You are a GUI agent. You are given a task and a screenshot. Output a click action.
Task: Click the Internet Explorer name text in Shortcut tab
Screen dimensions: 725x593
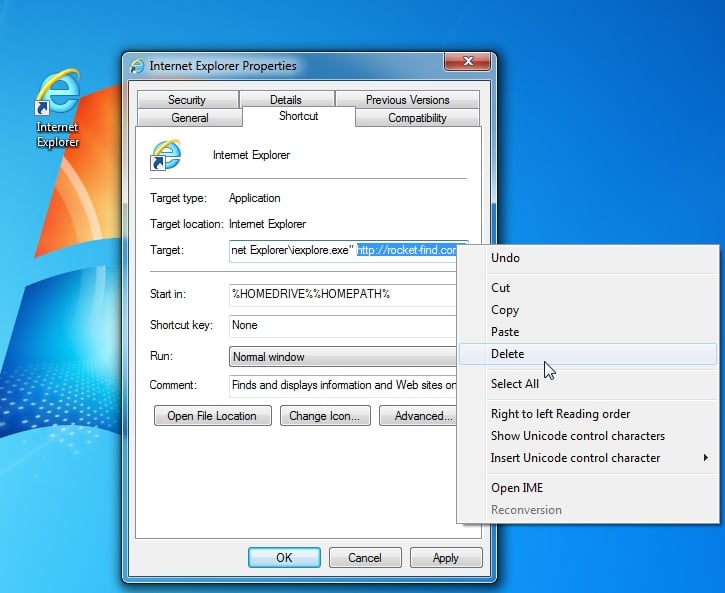[x=252, y=155]
